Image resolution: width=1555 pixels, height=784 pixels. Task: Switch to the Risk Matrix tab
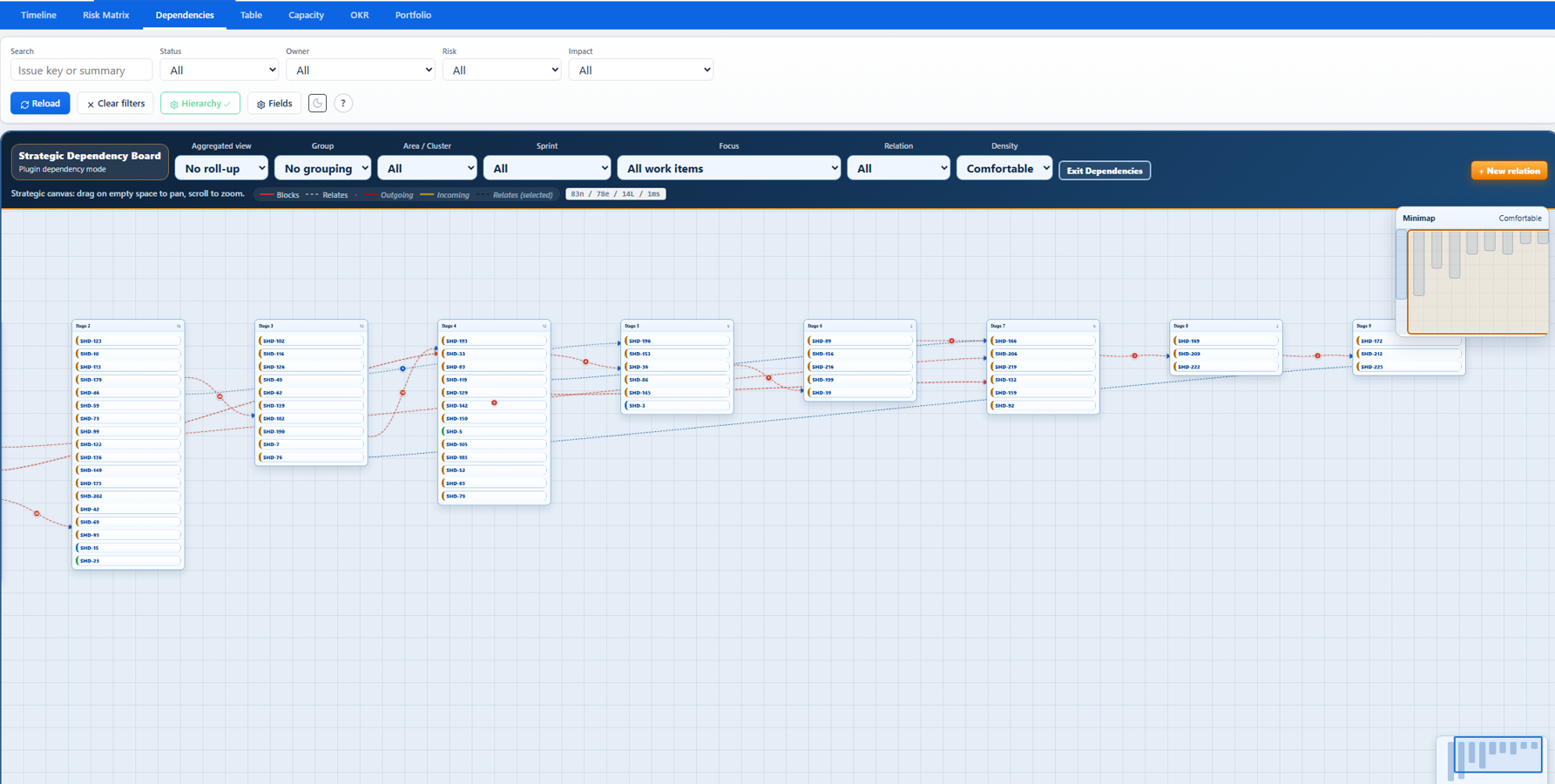point(105,15)
